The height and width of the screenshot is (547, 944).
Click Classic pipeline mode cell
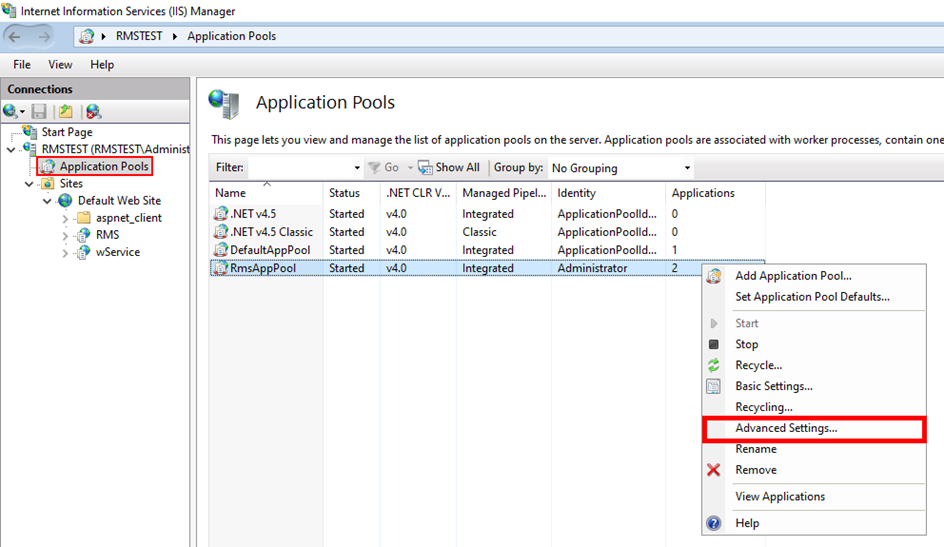click(x=479, y=232)
